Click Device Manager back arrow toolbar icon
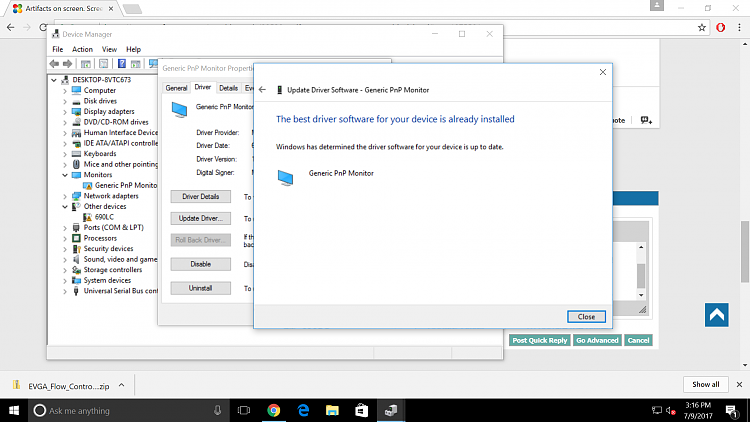 [x=54, y=64]
